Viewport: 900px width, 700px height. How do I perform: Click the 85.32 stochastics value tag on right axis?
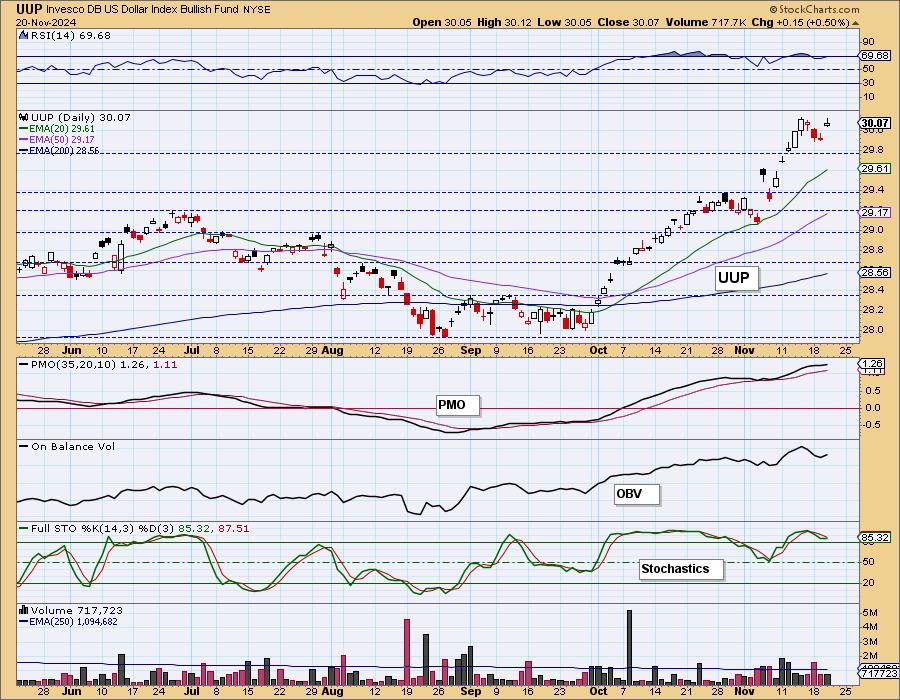tap(875, 538)
